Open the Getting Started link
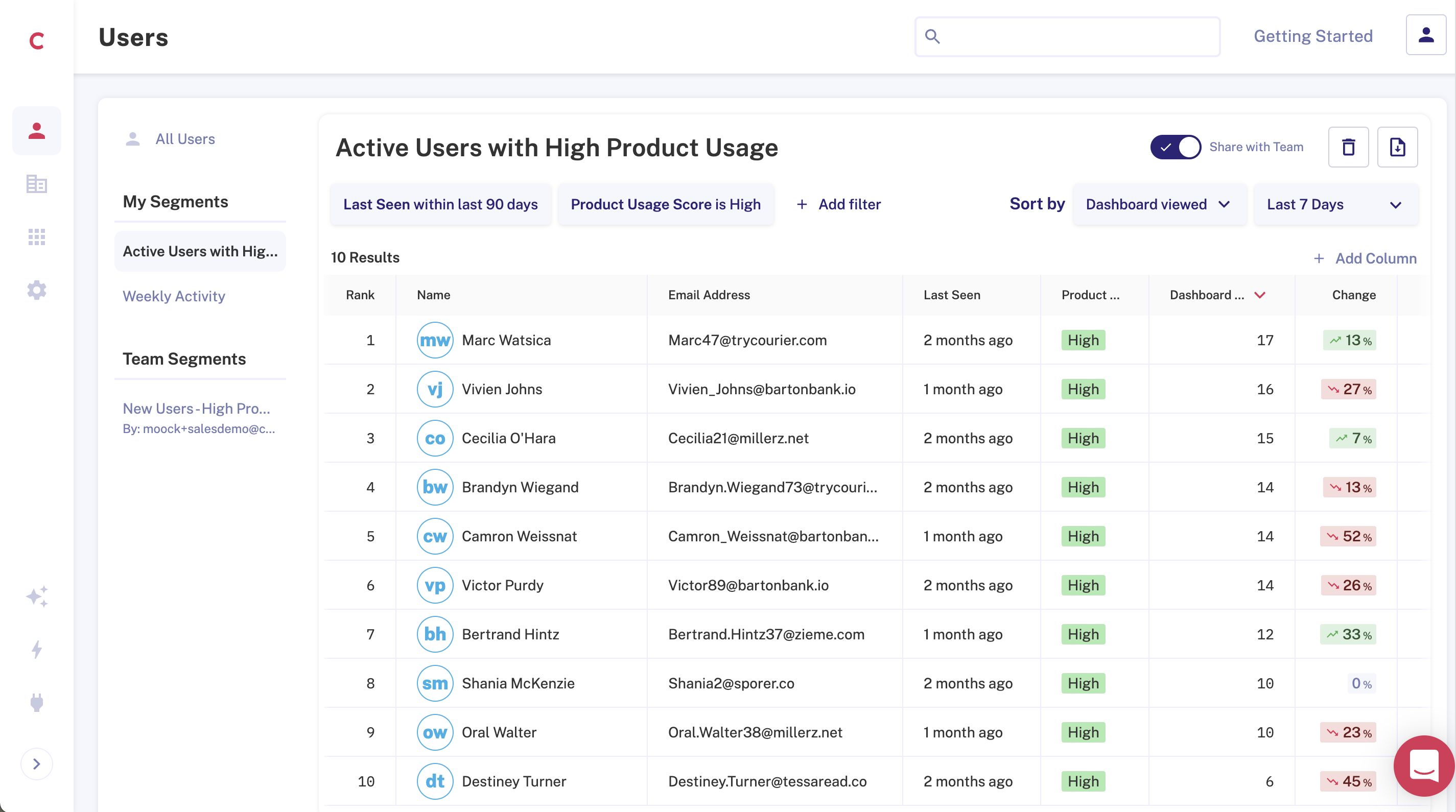The image size is (1456, 812). (1312, 36)
